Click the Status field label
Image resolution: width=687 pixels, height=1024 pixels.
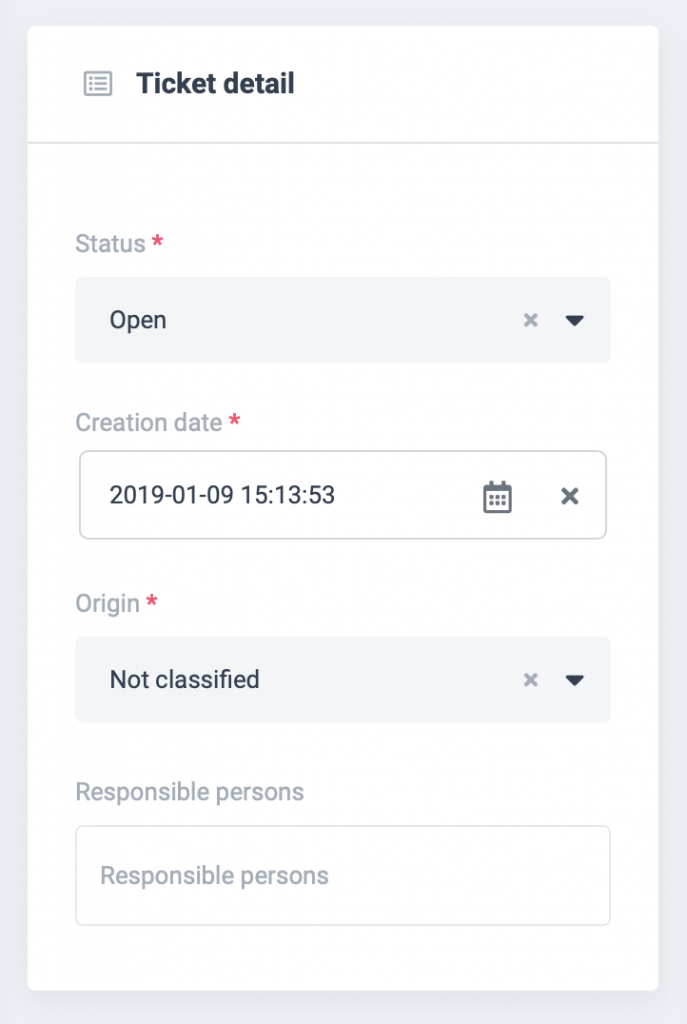(x=110, y=243)
